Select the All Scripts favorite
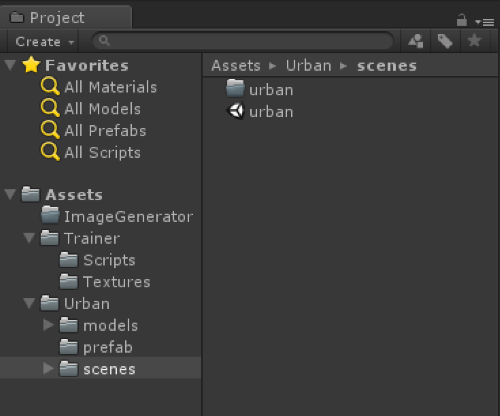This screenshot has height=416, width=500. click(103, 153)
